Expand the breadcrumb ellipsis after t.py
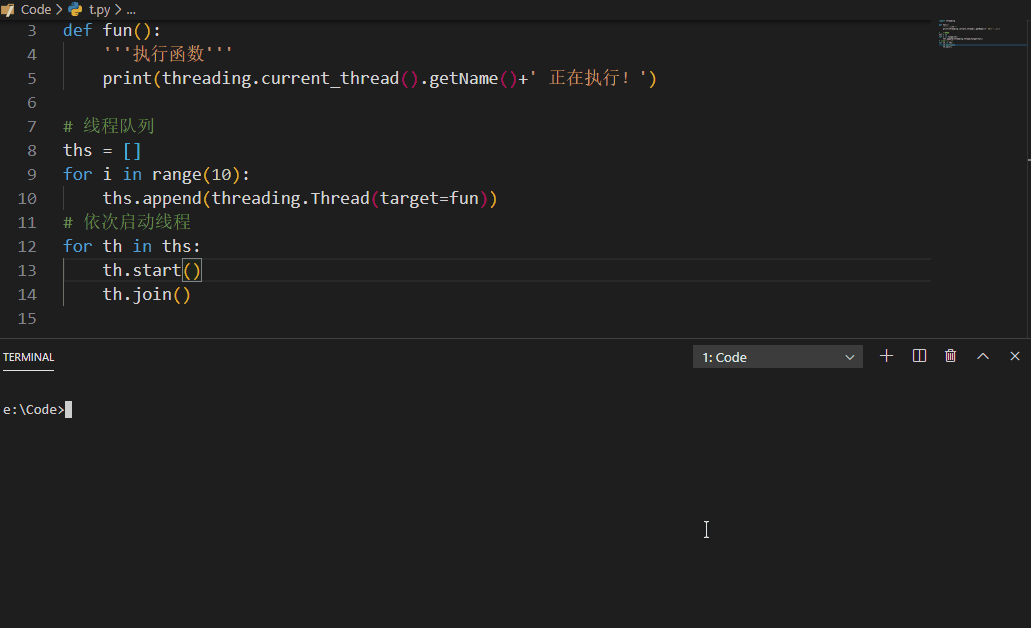Screen dimensions: 1031x628 click(131, 9)
